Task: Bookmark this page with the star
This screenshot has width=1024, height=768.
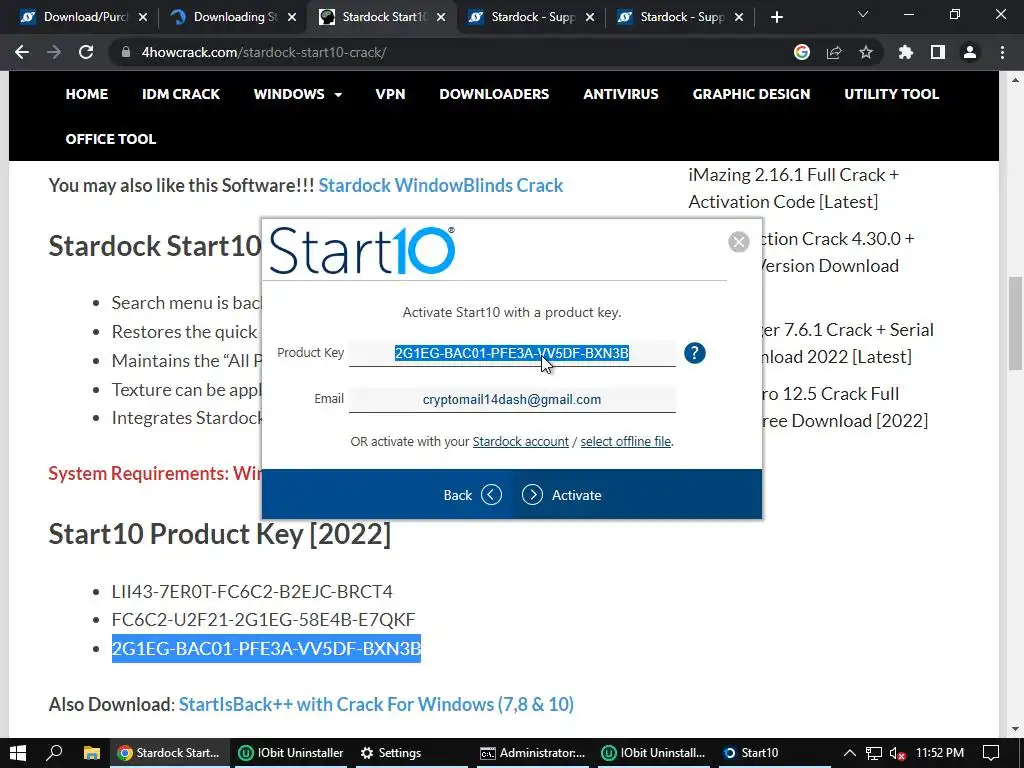Action: click(866, 52)
